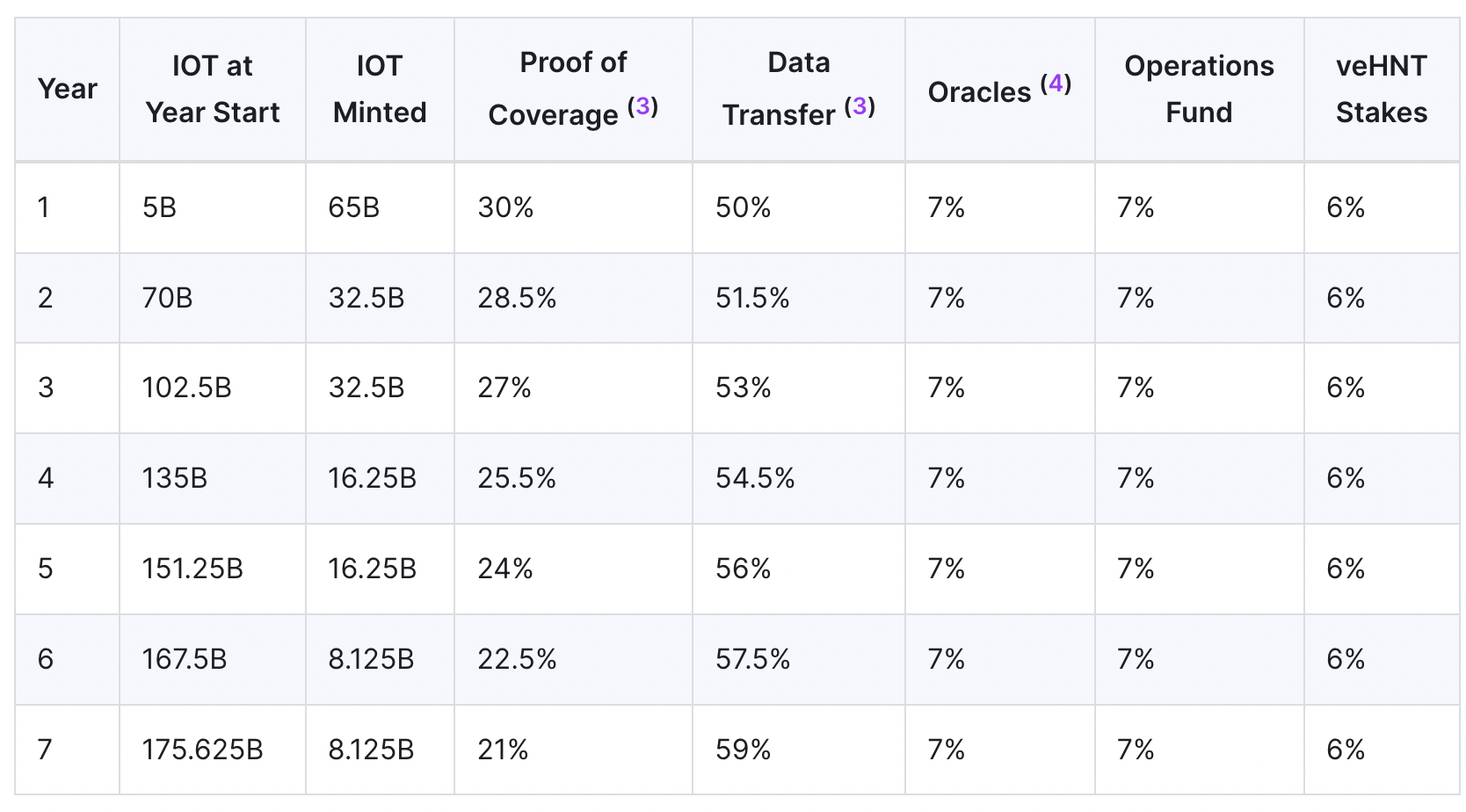Click the 22.5% Proof of Coverage cell
Screen dimensions: 1466x812
517,659
